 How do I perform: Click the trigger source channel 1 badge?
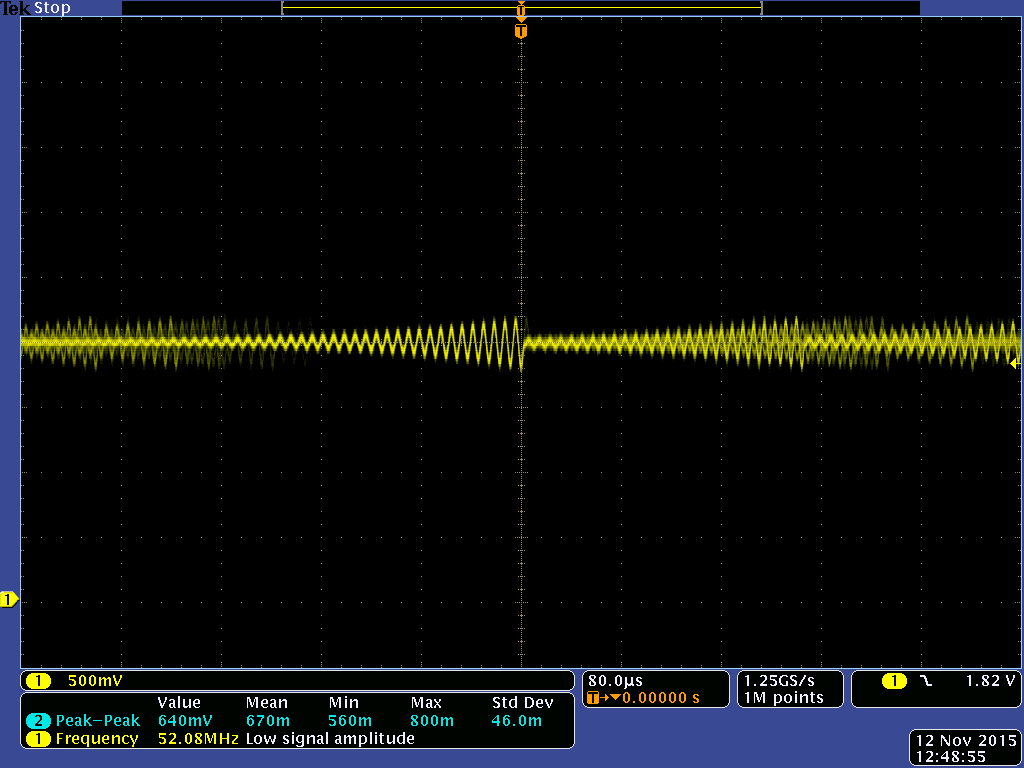point(894,681)
